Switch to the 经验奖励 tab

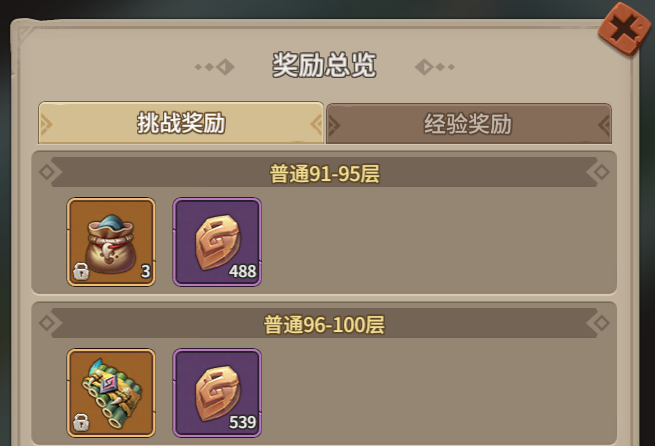469,124
